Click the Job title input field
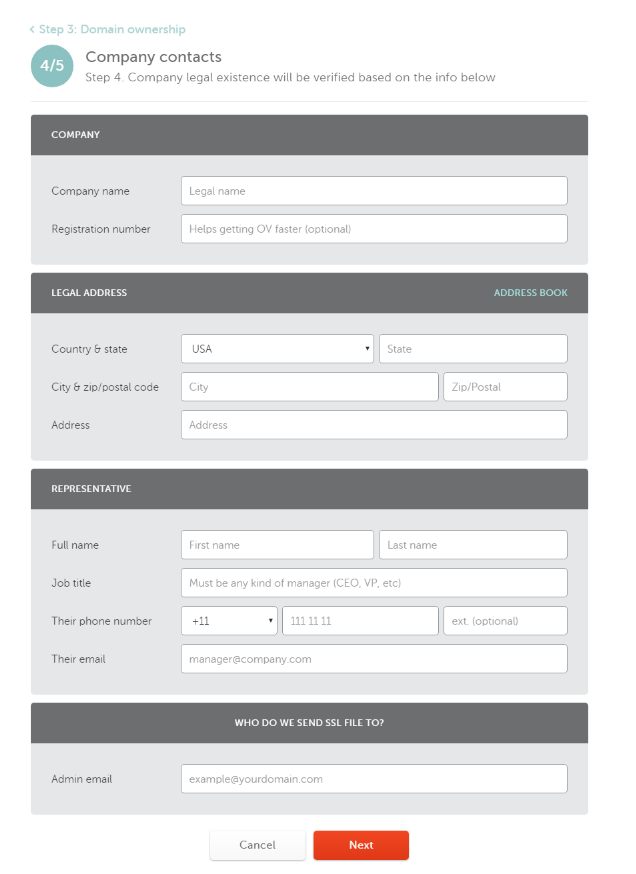Screen dimensions: 636x874 point(374,583)
